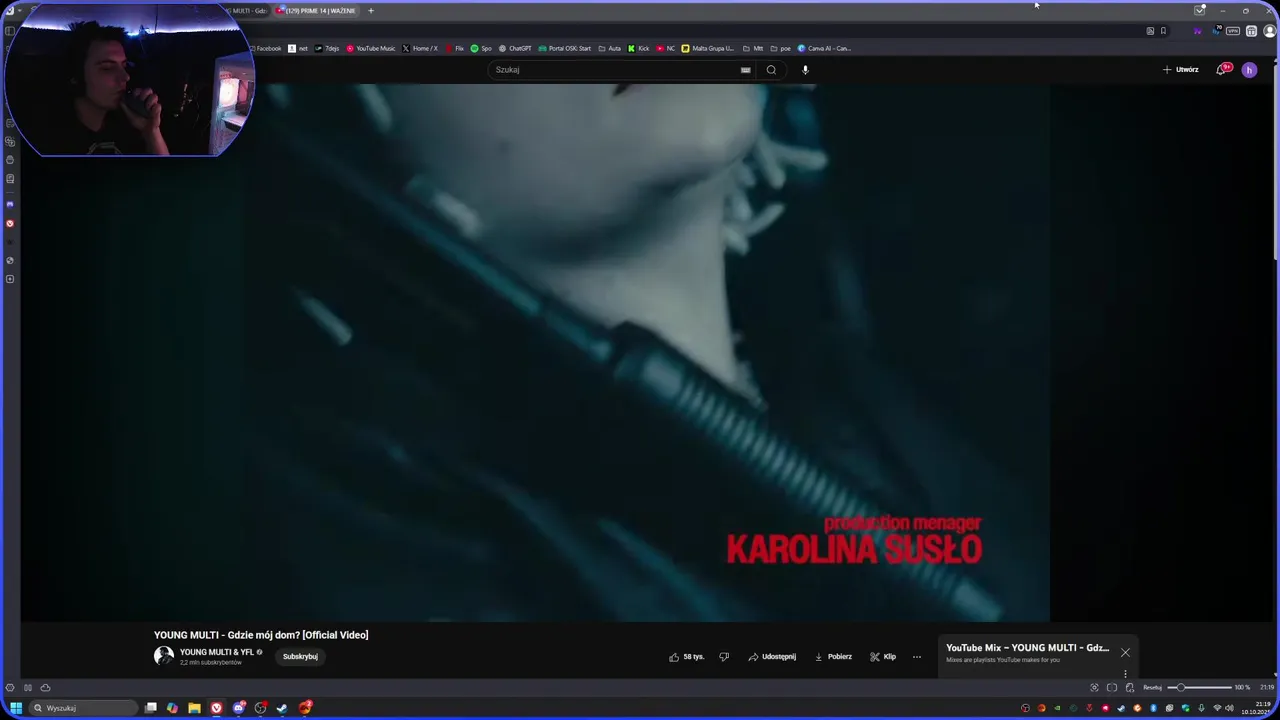Open Vivaldi browser on the taskbar

coord(216,708)
